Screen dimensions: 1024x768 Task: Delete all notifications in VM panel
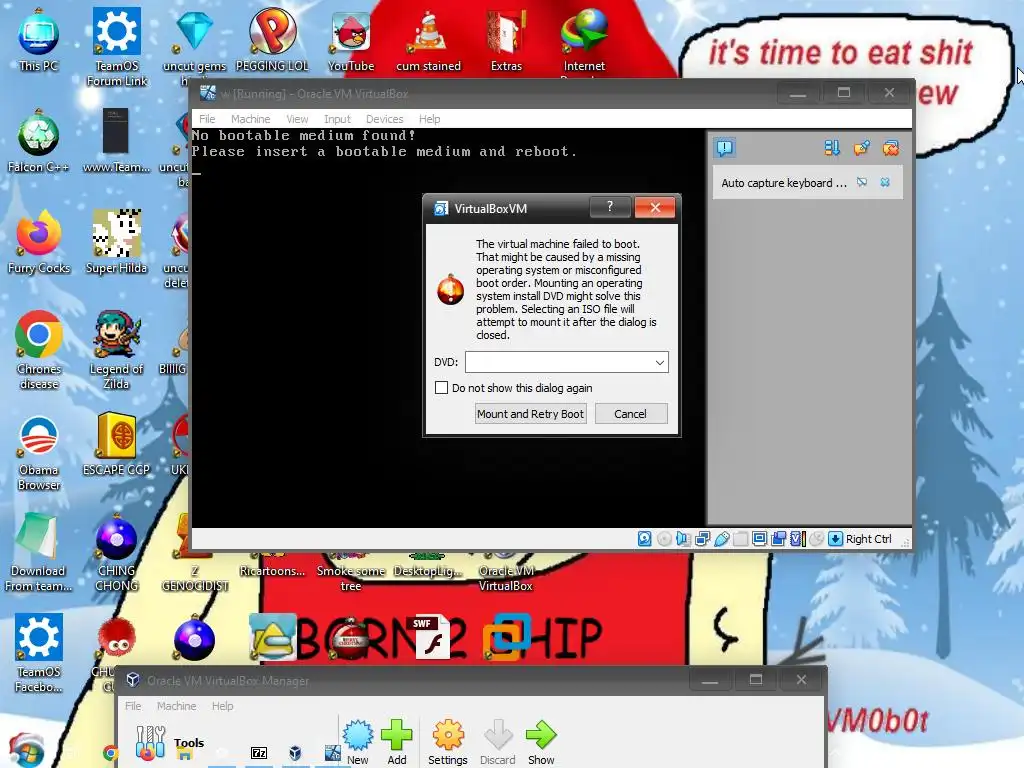(x=891, y=148)
